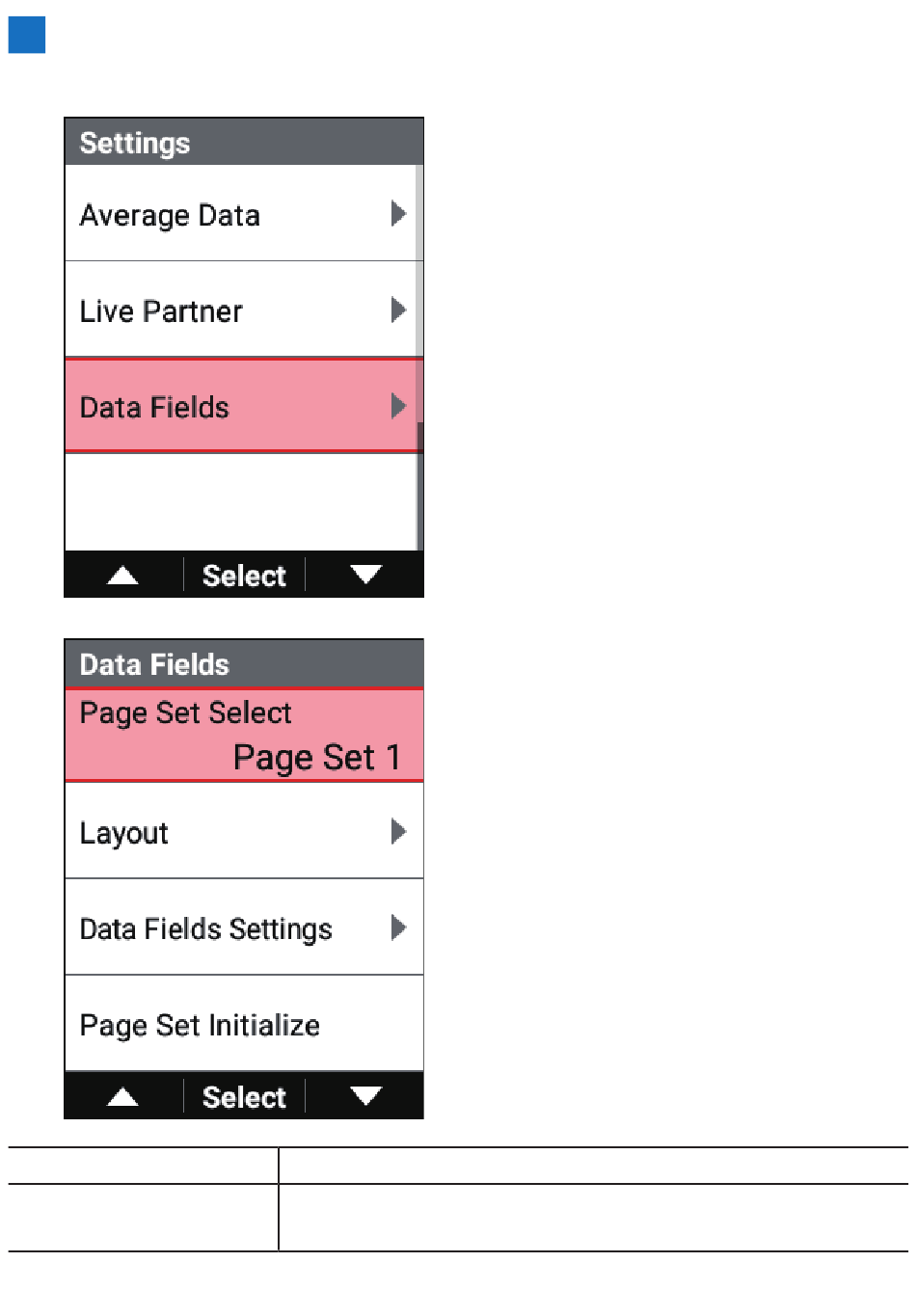Click the up arrow in Data Fields screen
This screenshot has width=916, height=1316.
[122, 1097]
